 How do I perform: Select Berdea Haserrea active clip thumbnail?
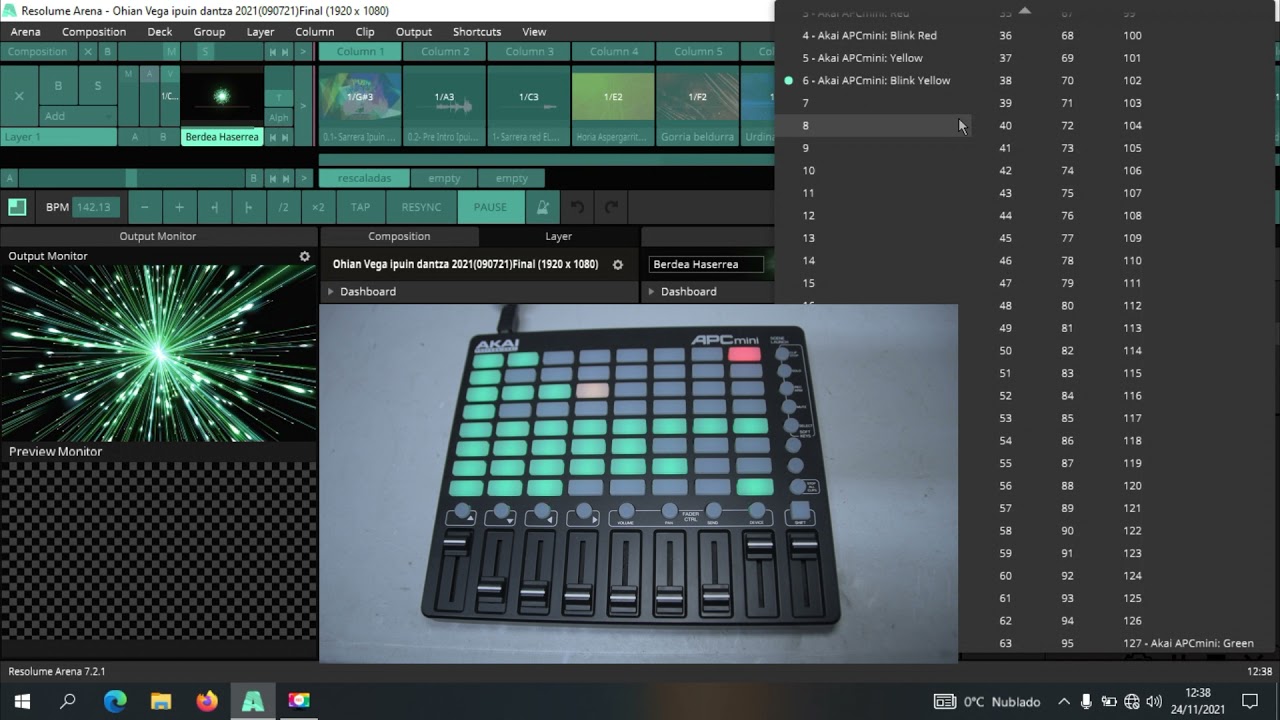click(221, 97)
